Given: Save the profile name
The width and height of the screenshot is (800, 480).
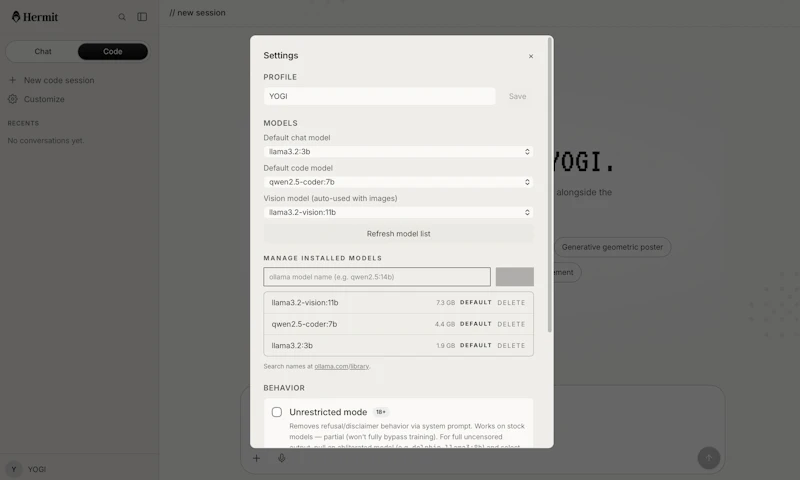Looking at the screenshot, I should (517, 96).
